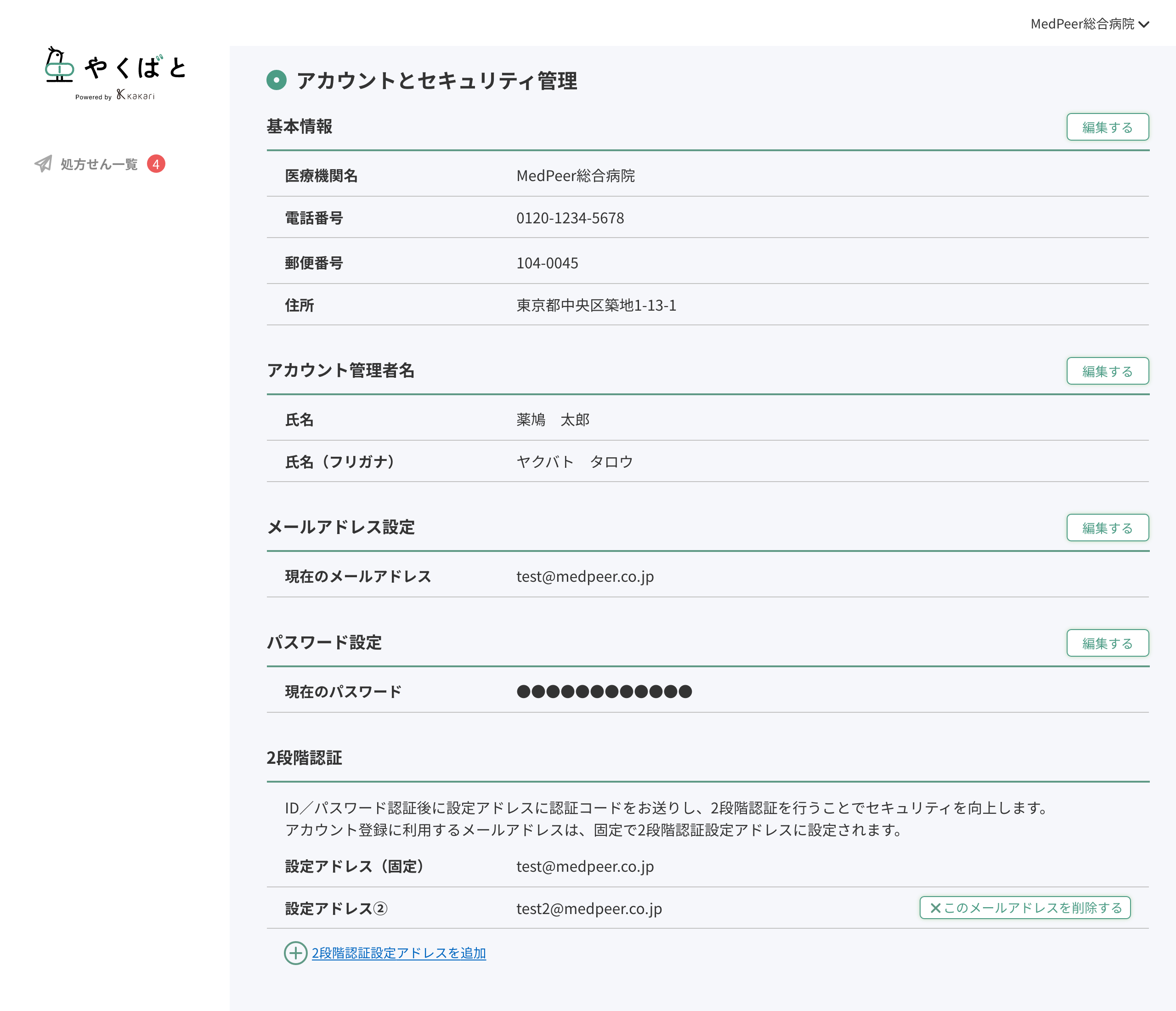Click the 氏名(フリガナ) label

pyautogui.click(x=340, y=461)
